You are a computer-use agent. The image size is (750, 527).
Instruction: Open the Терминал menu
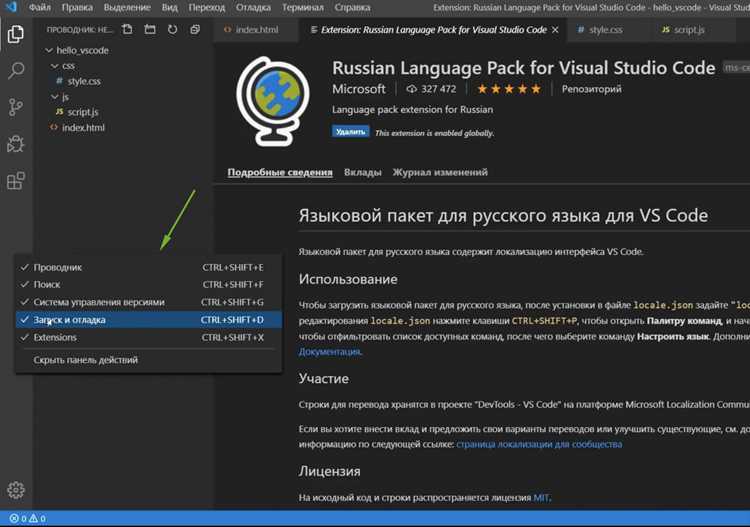point(303,7)
